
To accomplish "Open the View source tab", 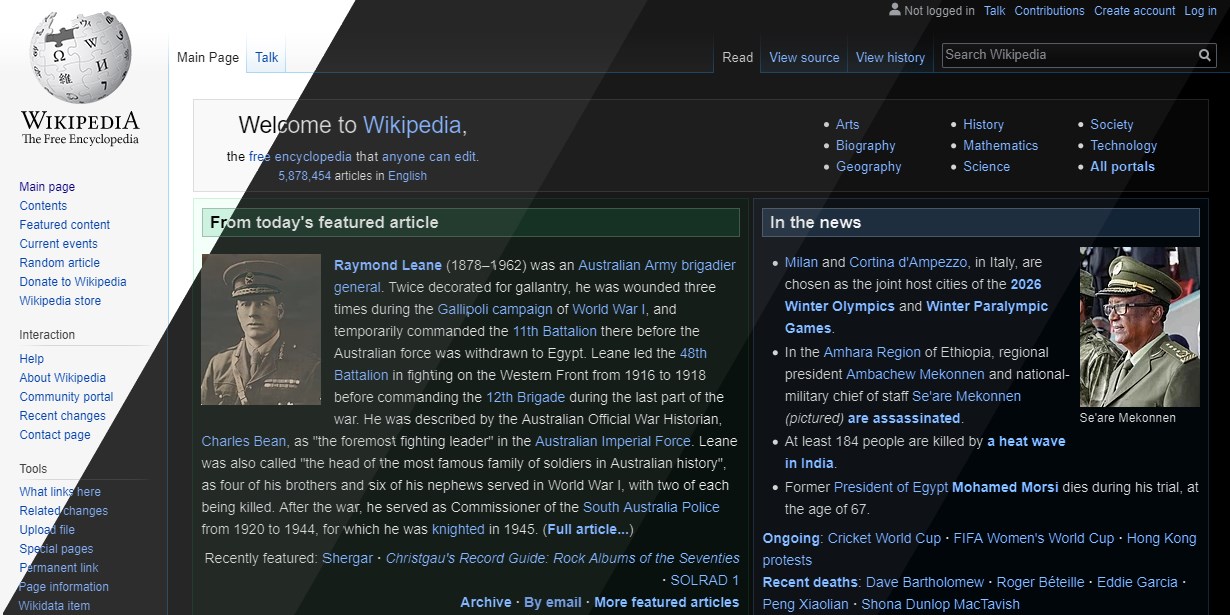I will pos(804,57).
